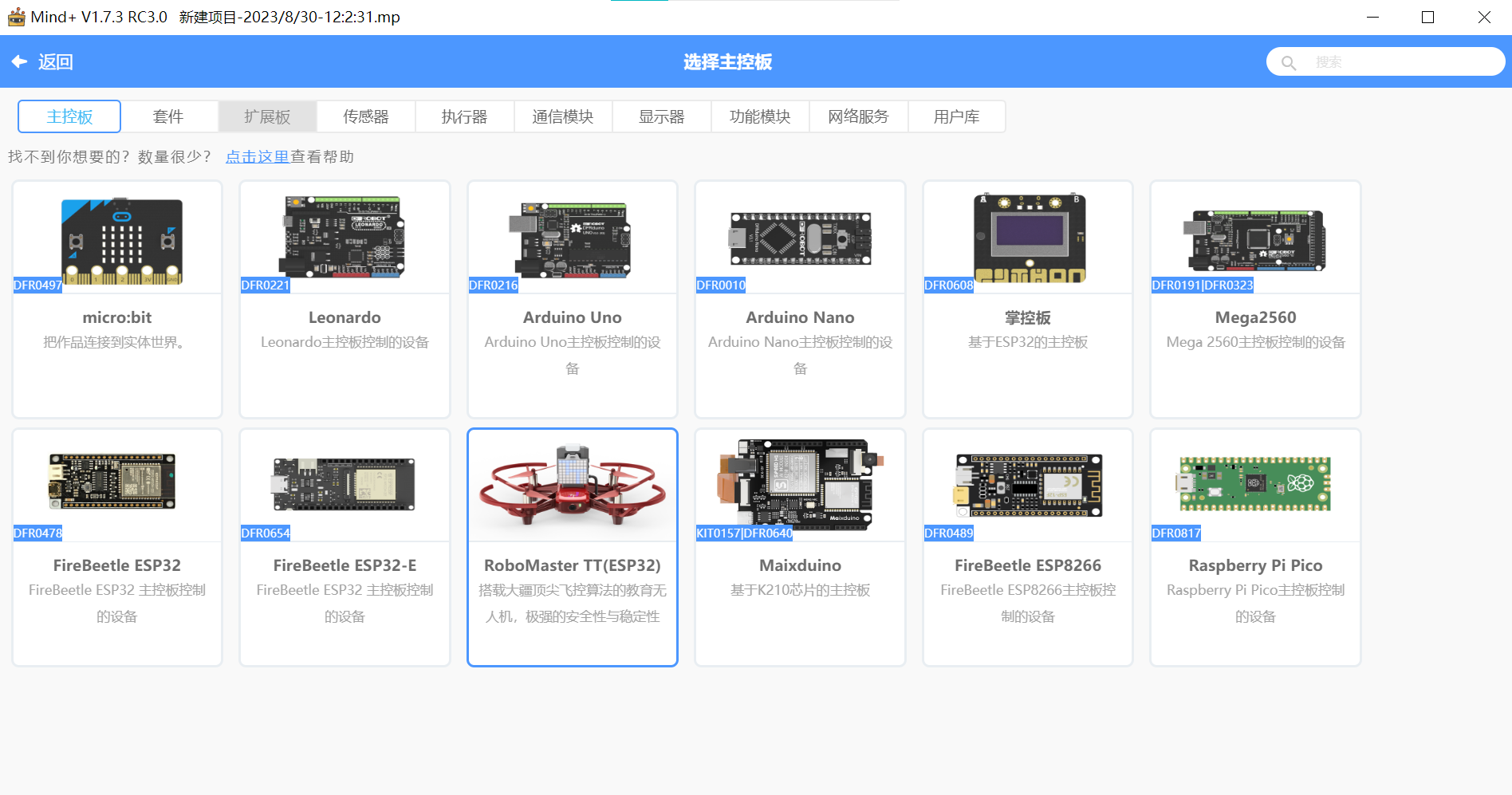The image size is (1512, 795).
Task: Click the DFR0489 product code tag
Action: coord(949,533)
